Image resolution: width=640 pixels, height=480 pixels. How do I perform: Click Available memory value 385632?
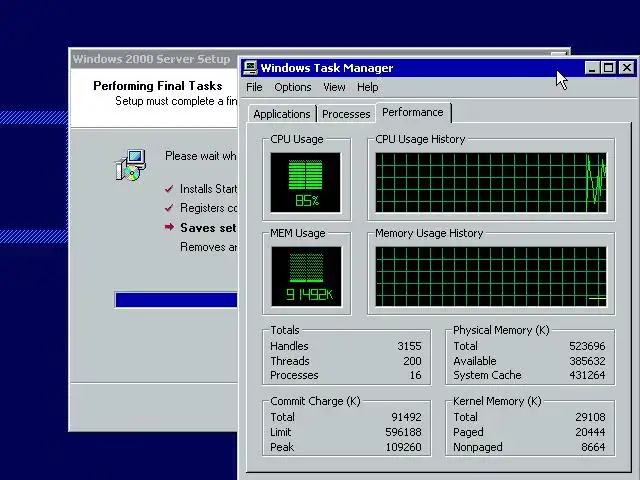tap(587, 361)
